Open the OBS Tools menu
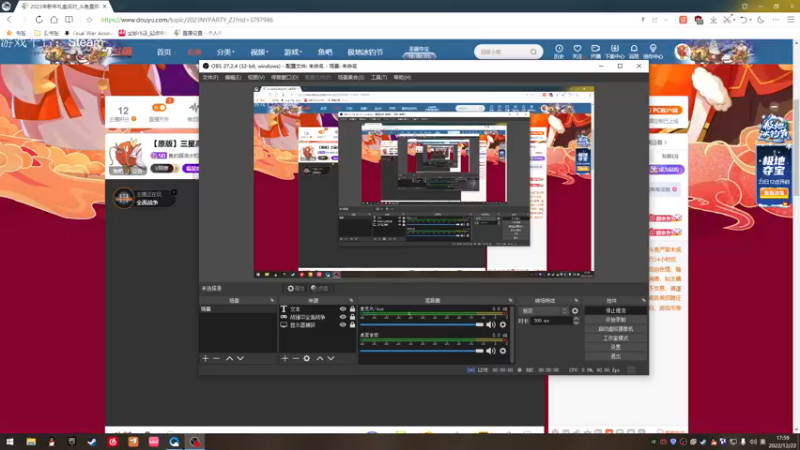 (x=379, y=78)
